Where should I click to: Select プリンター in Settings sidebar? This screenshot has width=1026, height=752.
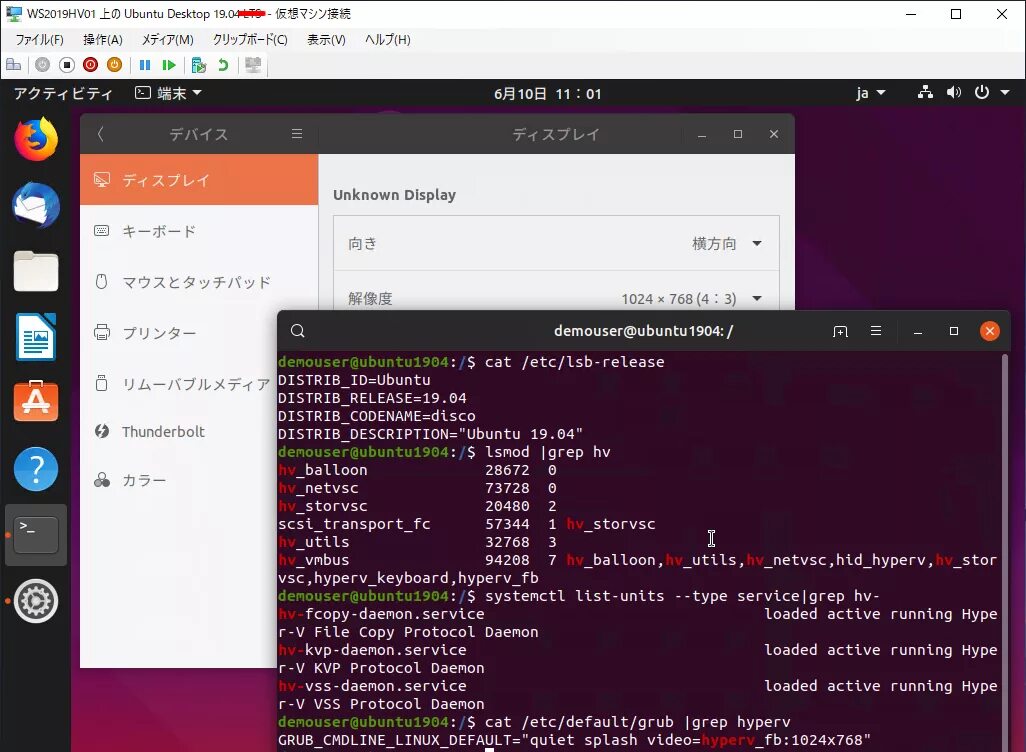point(179,332)
